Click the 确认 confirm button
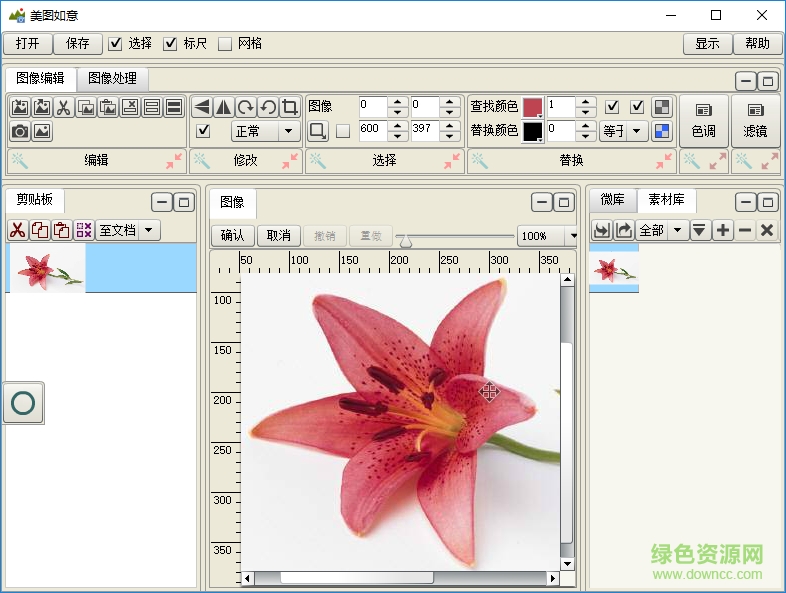Viewport: 786px width, 593px height. point(232,236)
